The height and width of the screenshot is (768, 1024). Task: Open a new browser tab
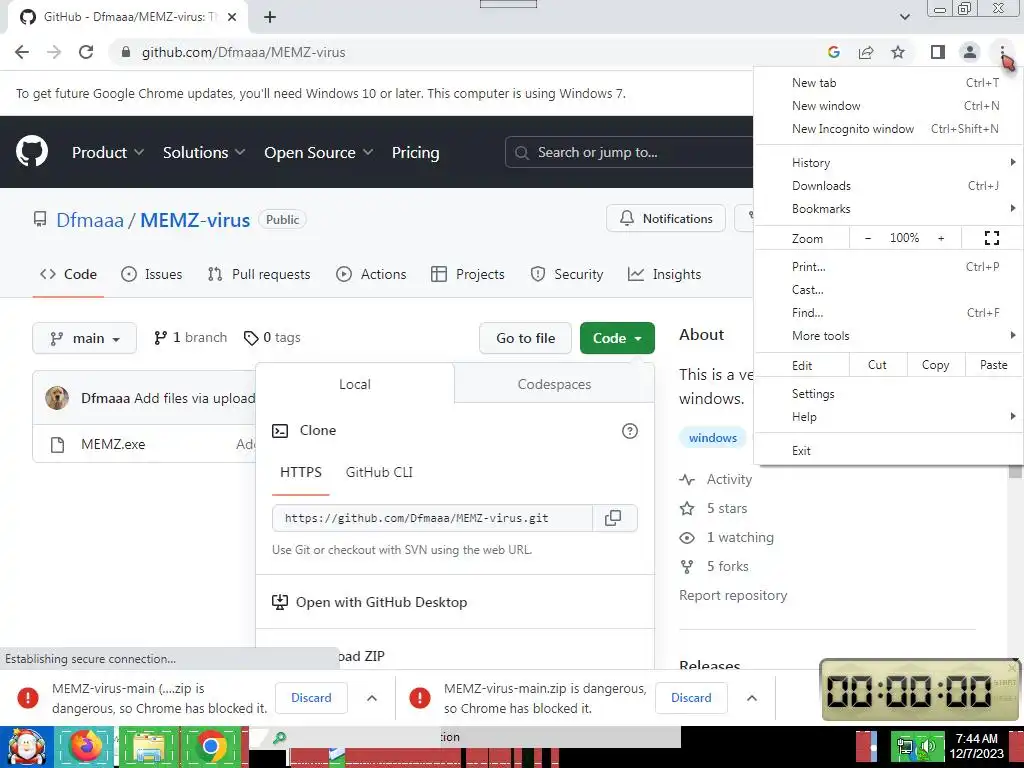coord(270,17)
